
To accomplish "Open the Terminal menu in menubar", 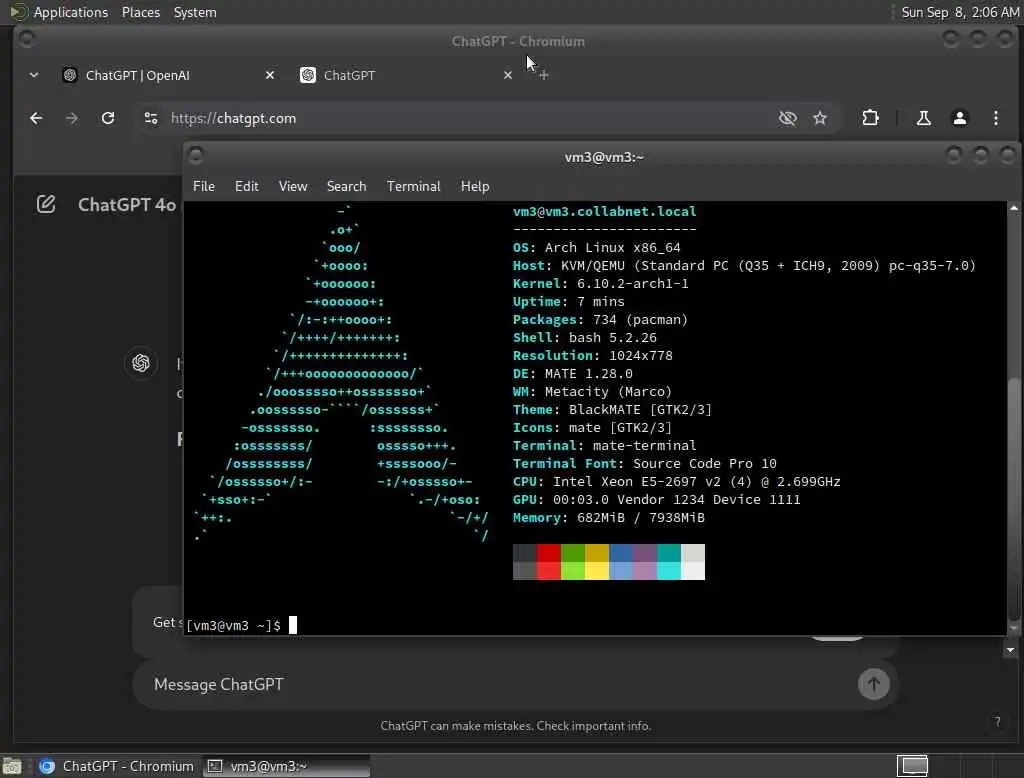I will point(413,186).
